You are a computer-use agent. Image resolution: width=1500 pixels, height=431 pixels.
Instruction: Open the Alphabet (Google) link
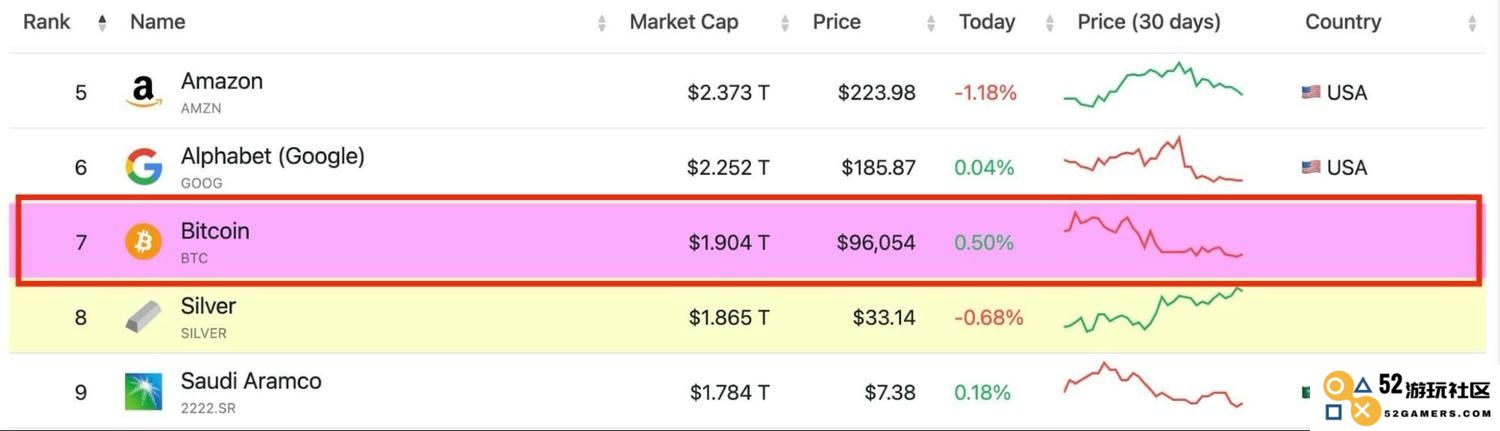273,156
